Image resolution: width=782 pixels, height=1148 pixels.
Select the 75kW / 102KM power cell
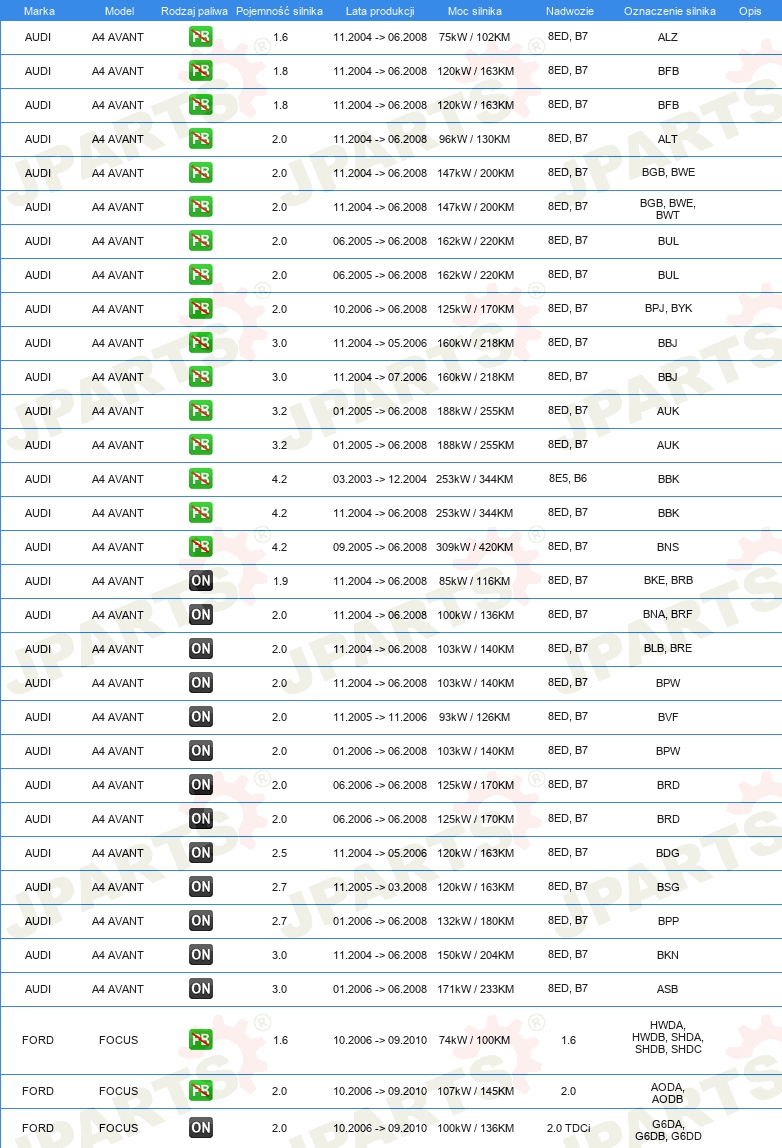[474, 37]
